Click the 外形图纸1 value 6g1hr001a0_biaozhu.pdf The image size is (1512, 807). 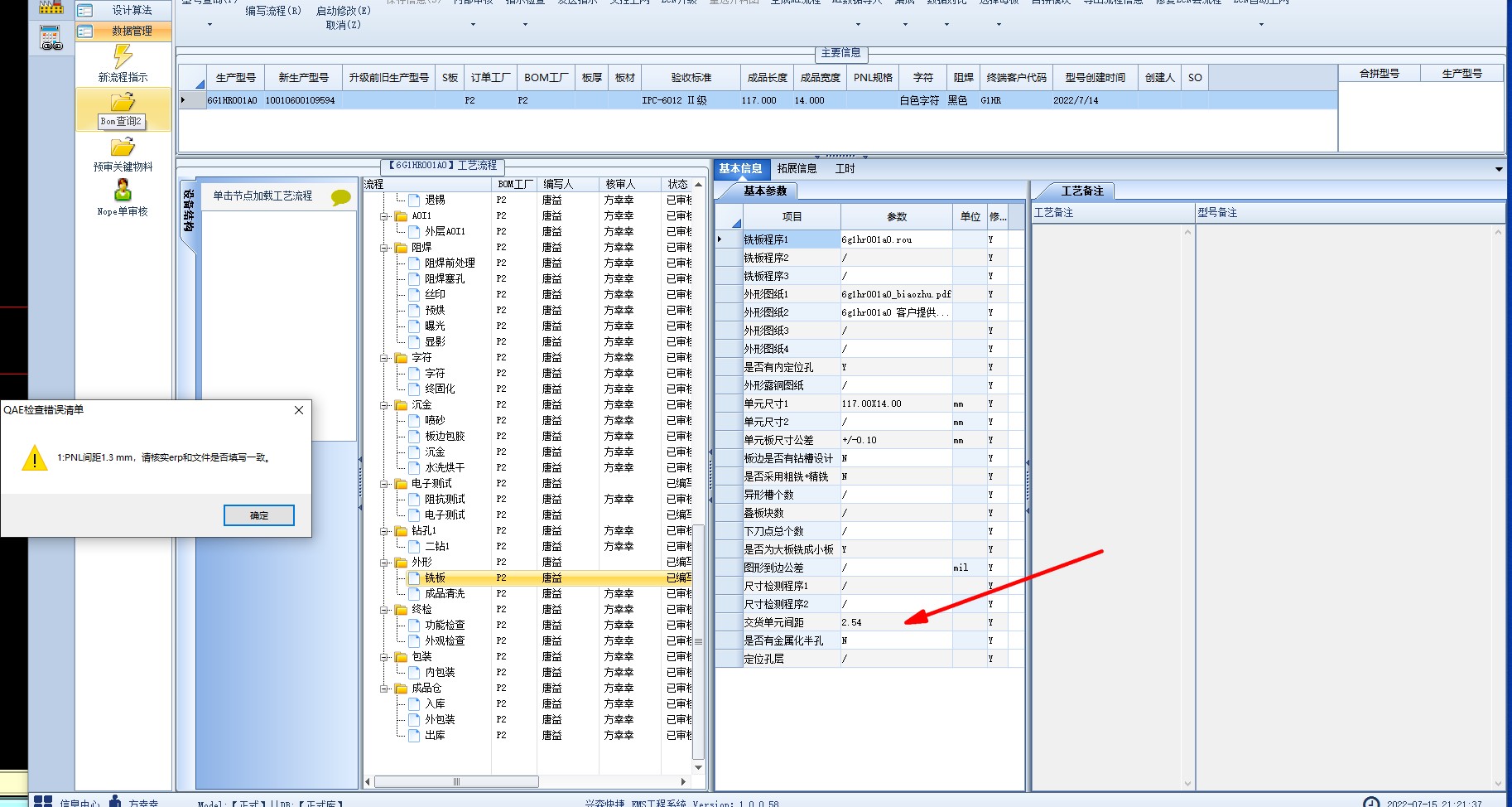coord(896,294)
